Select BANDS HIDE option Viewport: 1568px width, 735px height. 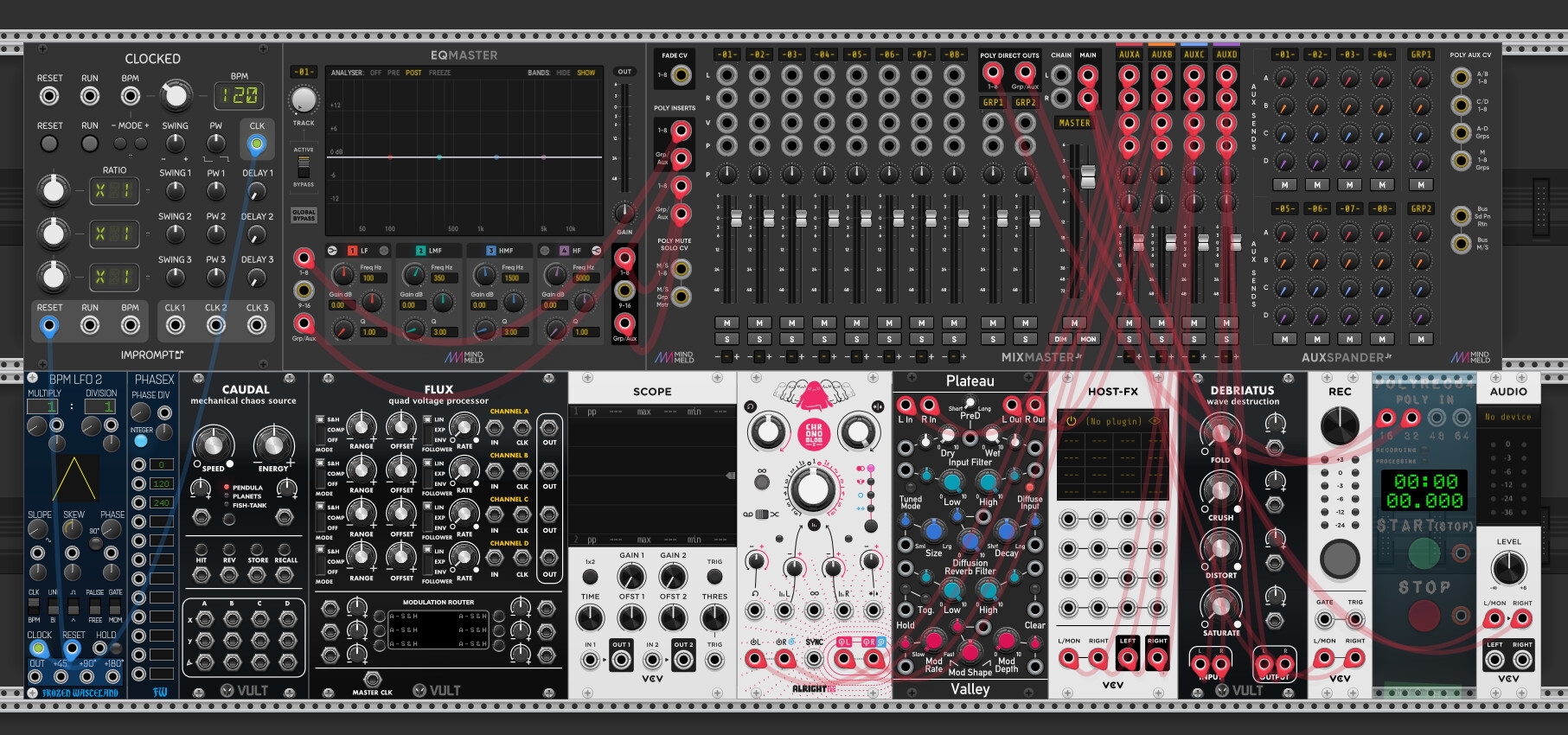click(563, 73)
